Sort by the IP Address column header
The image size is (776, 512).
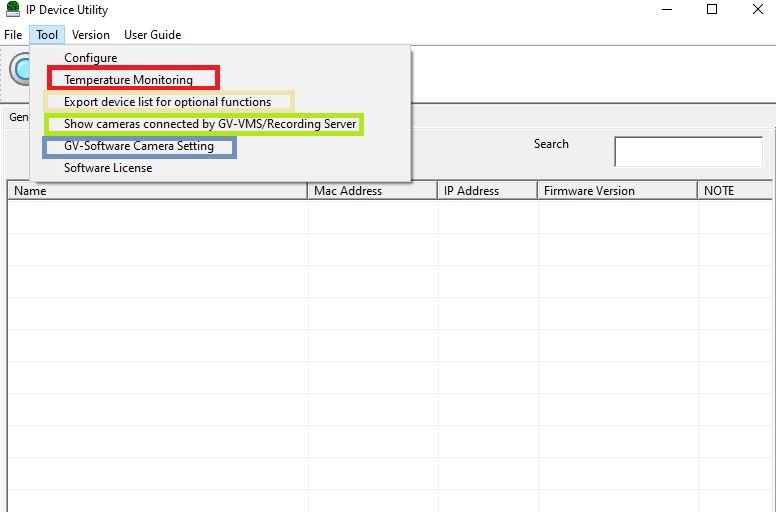[x=487, y=191]
